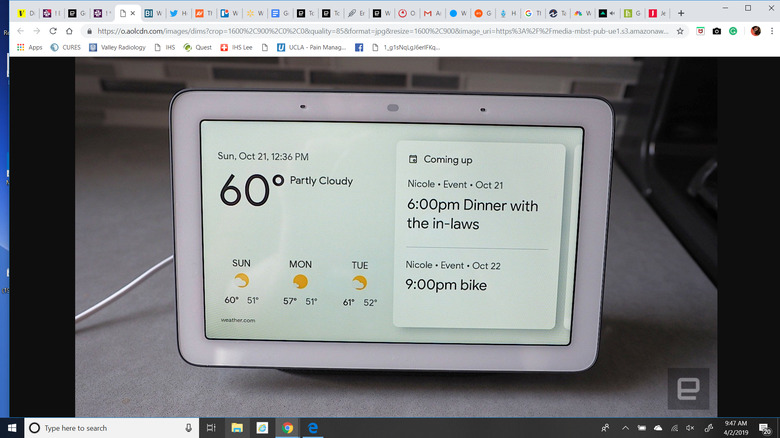Go back using the browser back arrow
Image resolution: width=780 pixels, height=438 pixels.
[20, 31]
